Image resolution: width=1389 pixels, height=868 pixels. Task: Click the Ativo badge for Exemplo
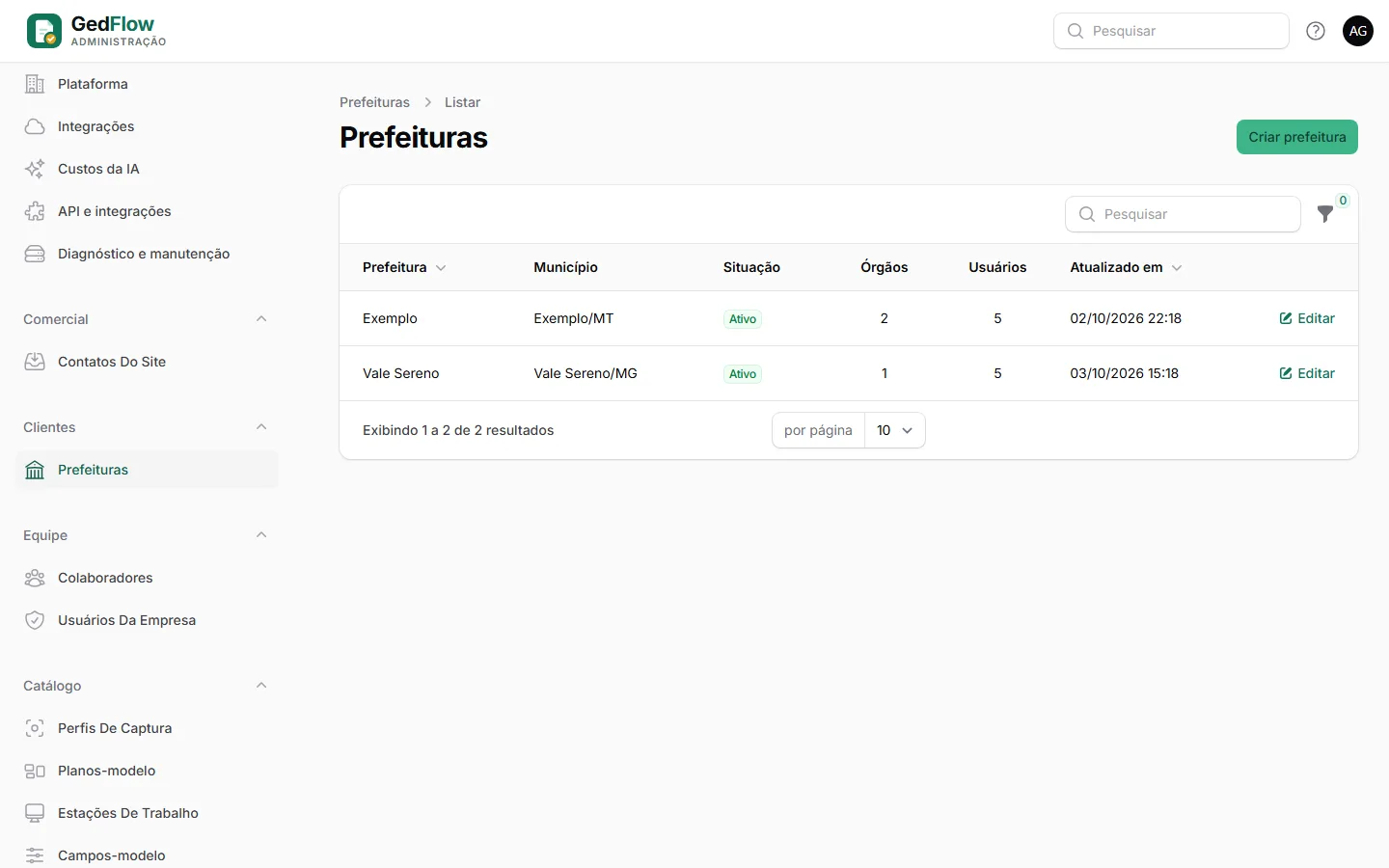coord(743,319)
